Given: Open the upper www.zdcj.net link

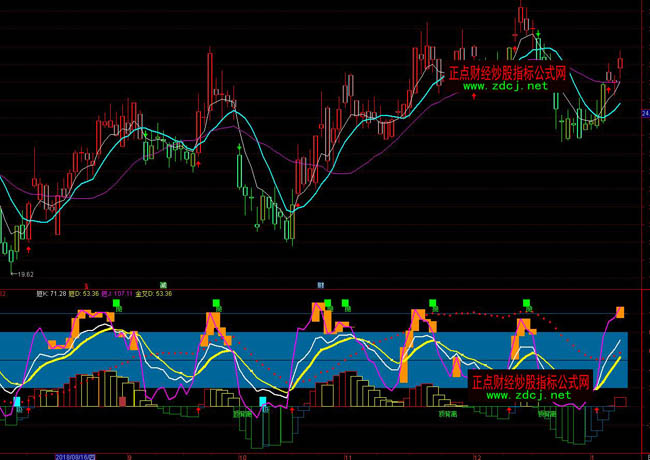Looking at the screenshot, I should coord(506,87).
